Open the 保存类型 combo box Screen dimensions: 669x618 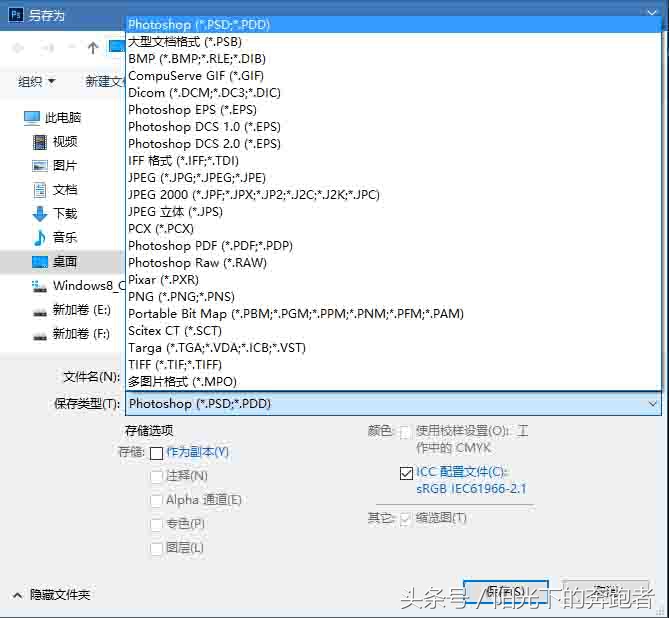pos(393,404)
